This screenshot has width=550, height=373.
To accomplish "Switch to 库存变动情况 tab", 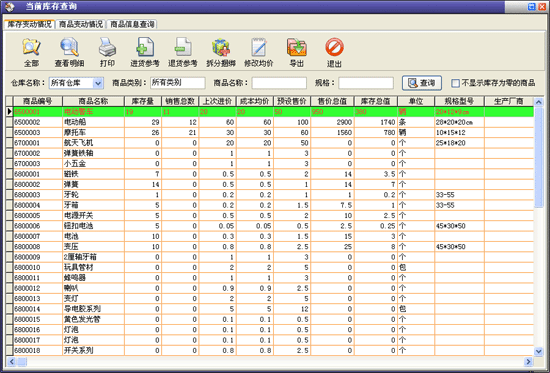I will click(x=29, y=24).
